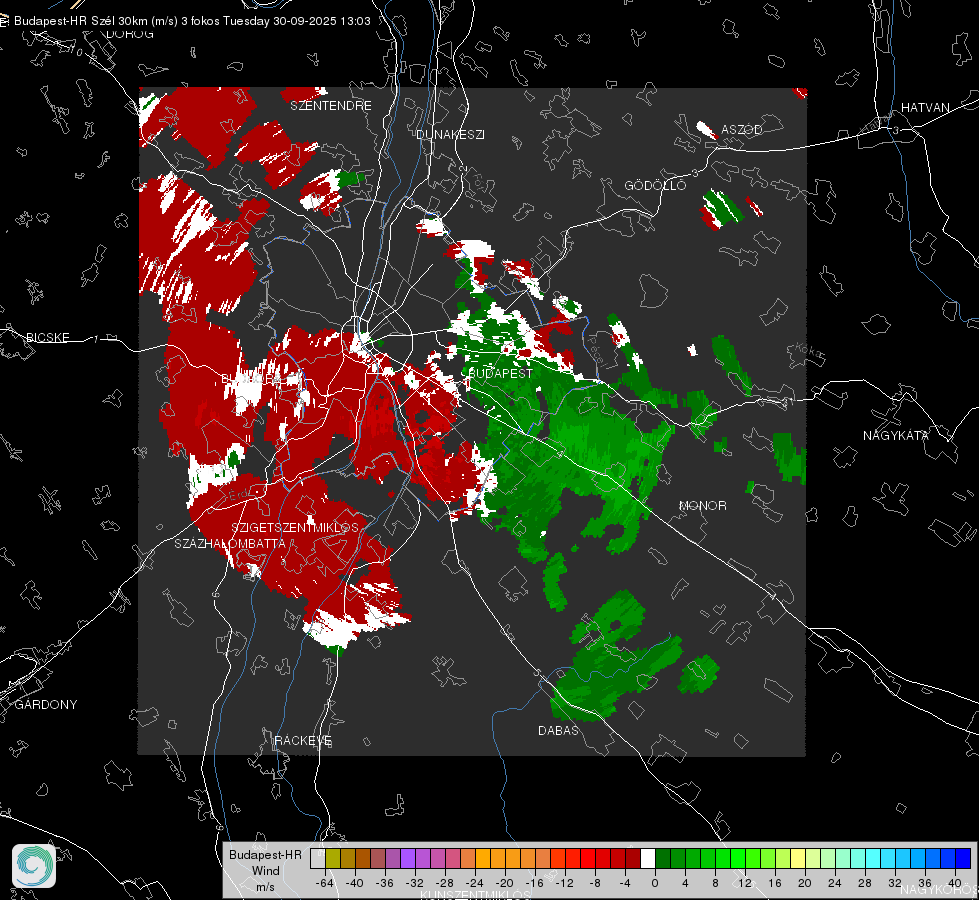Click the DOROG map label
The image size is (979, 900).
(x=130, y=34)
